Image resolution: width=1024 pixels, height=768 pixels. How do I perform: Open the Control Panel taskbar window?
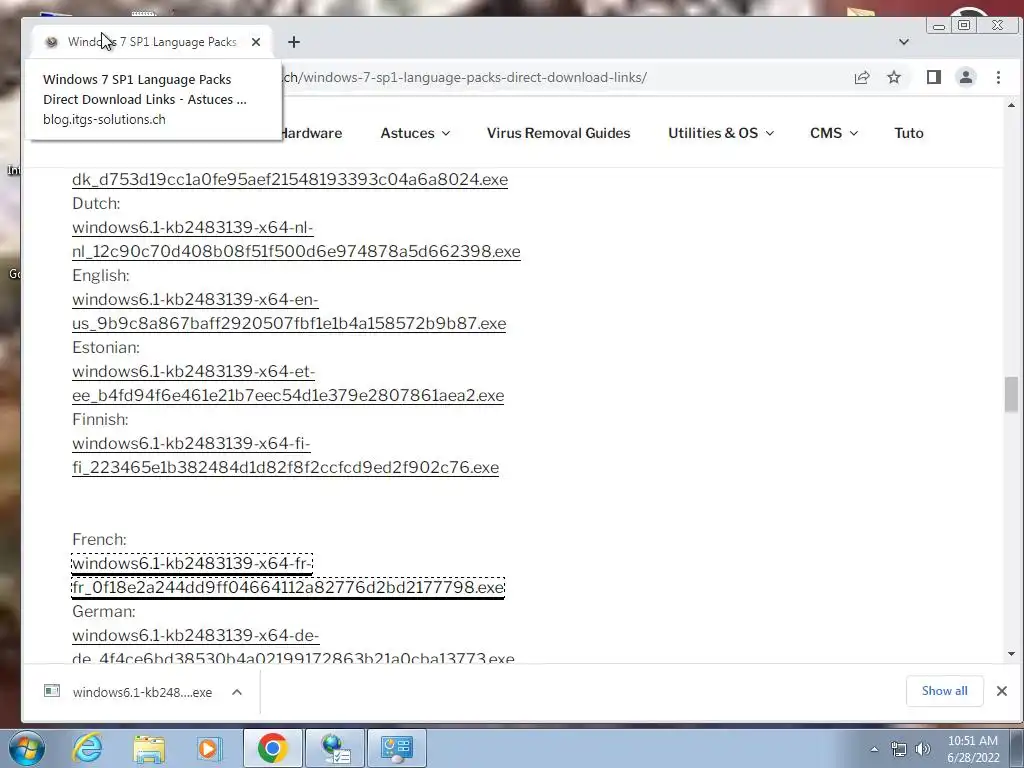[396, 748]
